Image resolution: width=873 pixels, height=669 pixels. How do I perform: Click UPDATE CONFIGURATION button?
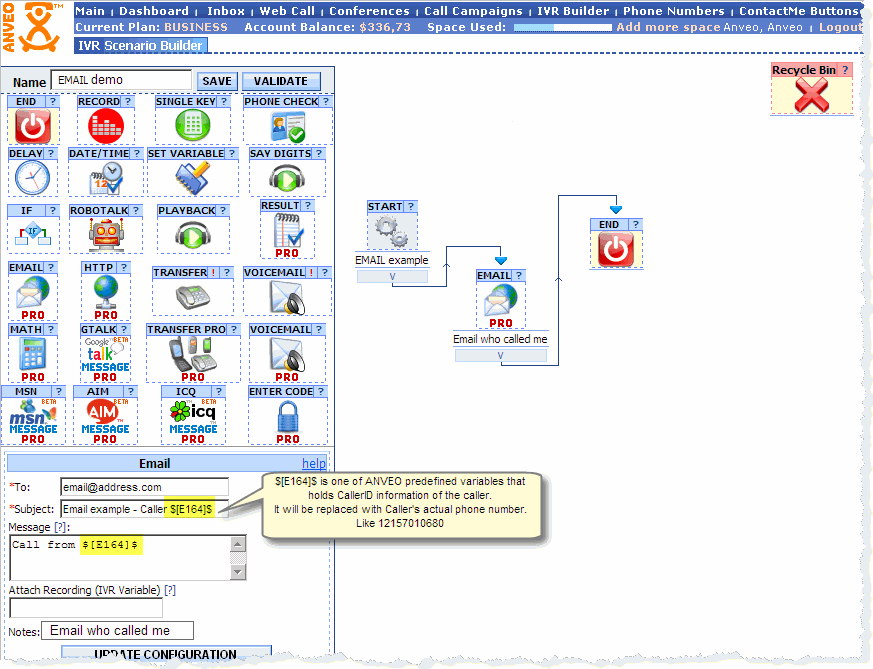point(166,653)
